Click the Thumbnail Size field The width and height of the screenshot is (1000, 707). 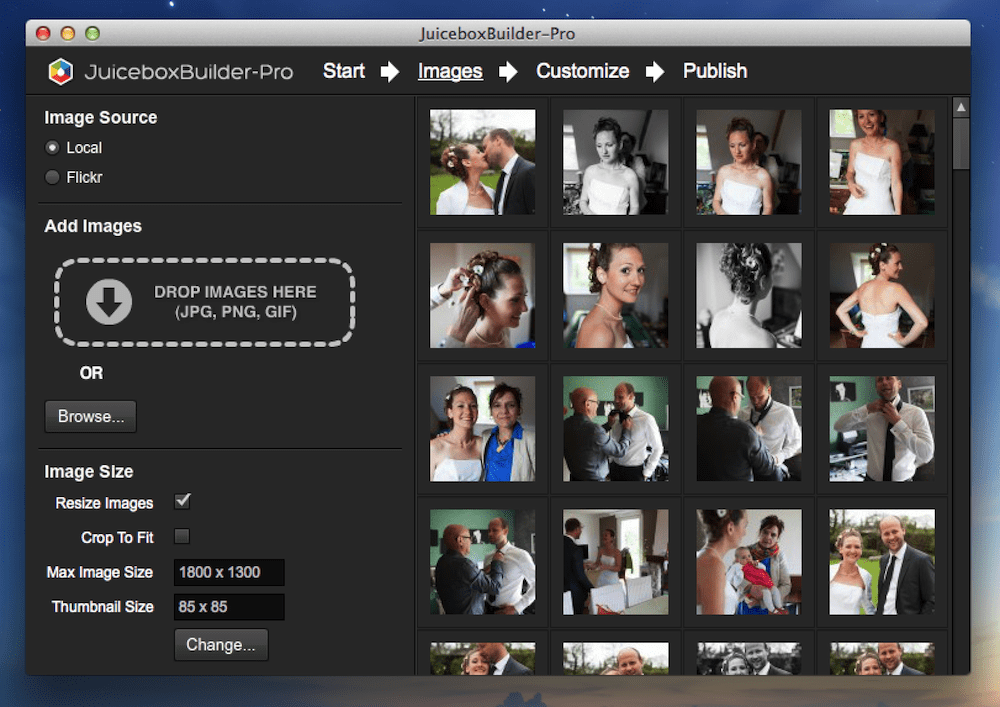(x=229, y=607)
